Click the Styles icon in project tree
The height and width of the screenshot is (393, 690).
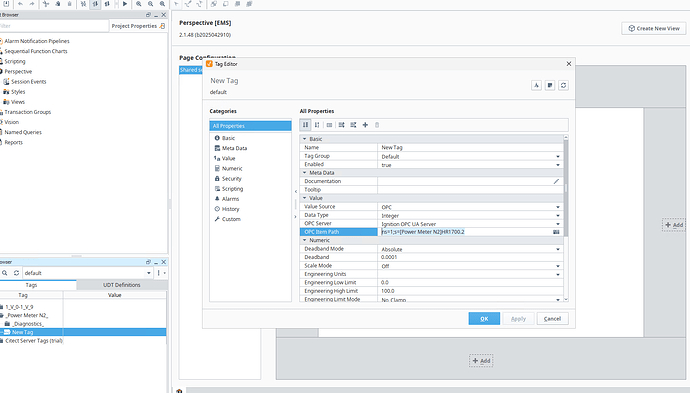(x=6, y=92)
